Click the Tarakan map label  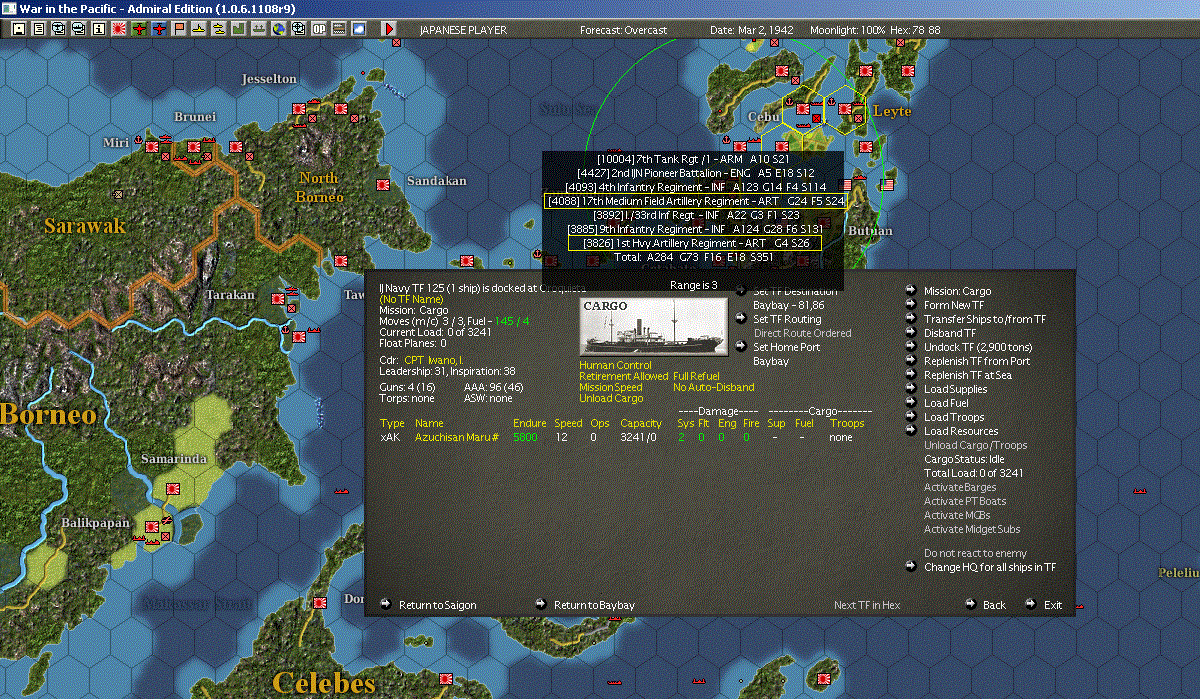230,296
